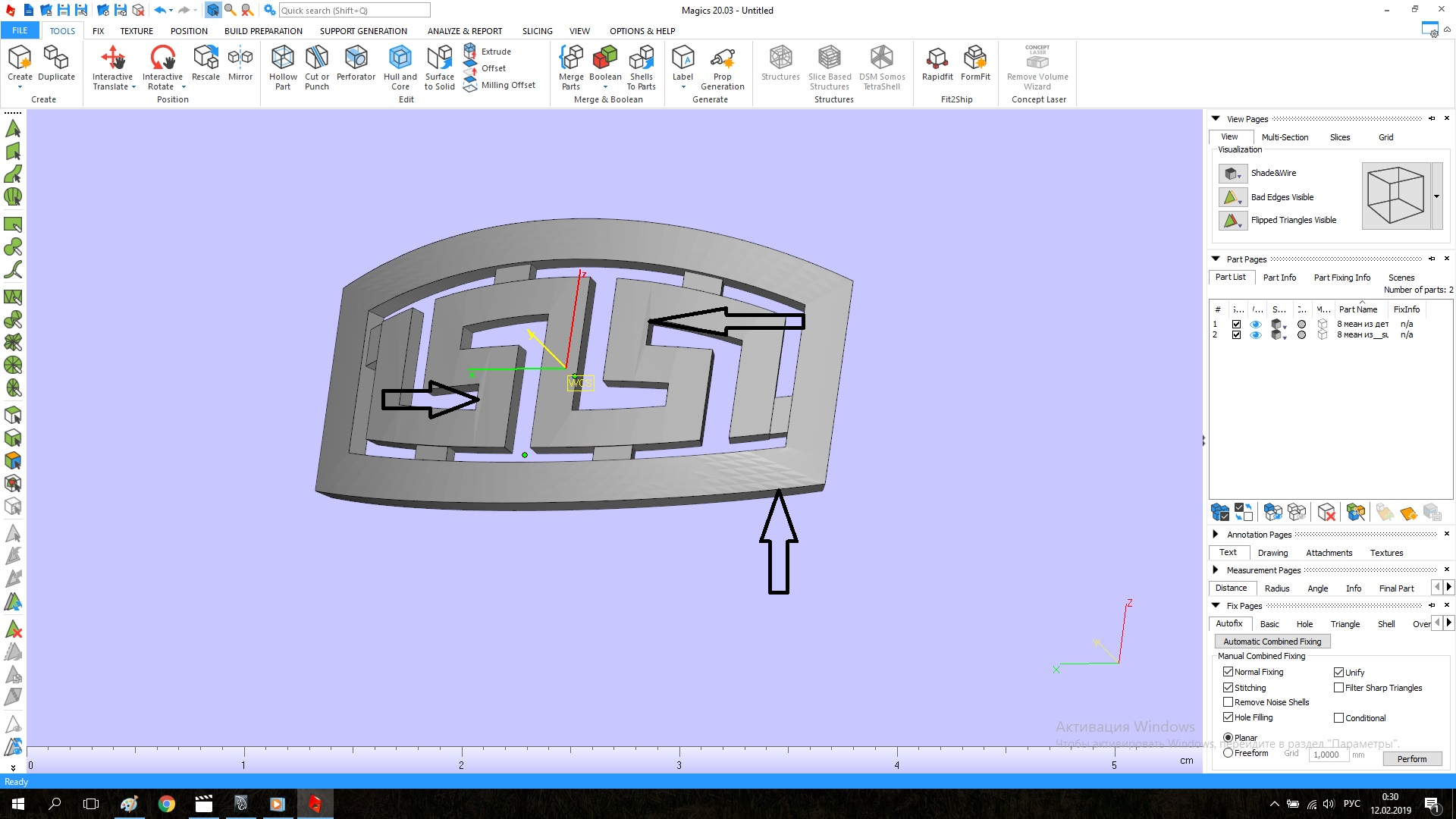Open the Textures annotation tab

tap(1386, 553)
